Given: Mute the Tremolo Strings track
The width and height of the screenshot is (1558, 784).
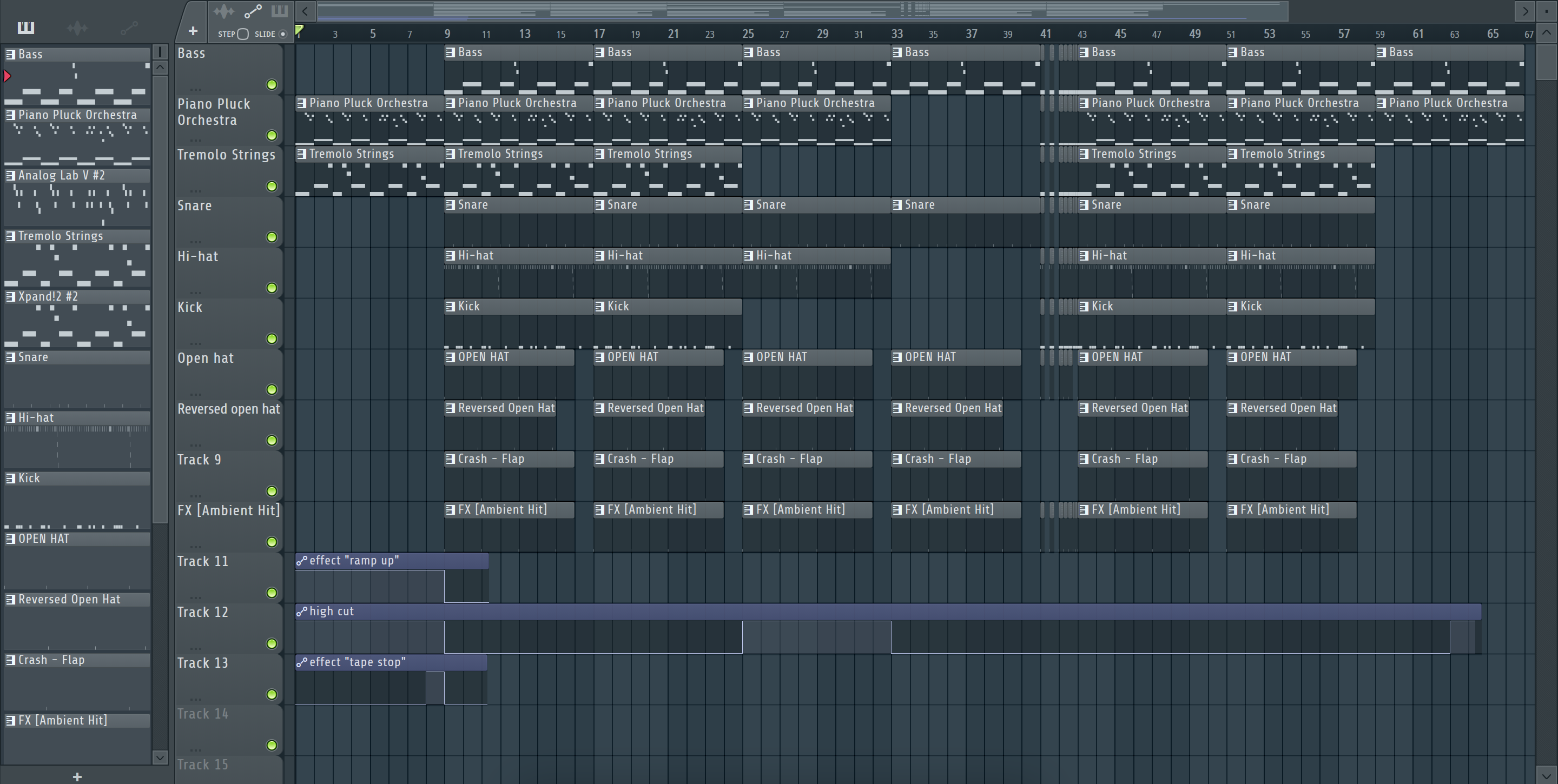Looking at the screenshot, I should click(x=272, y=186).
